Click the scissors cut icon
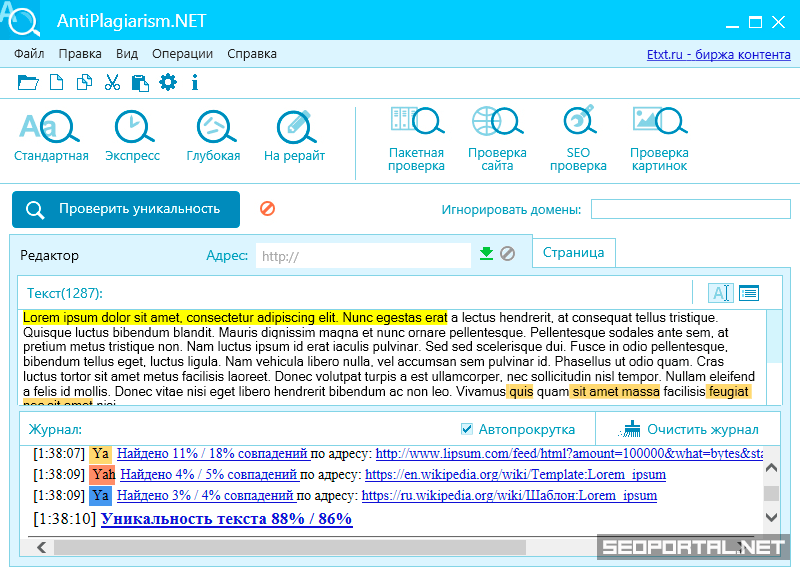This screenshot has width=800, height=570. tap(112, 83)
